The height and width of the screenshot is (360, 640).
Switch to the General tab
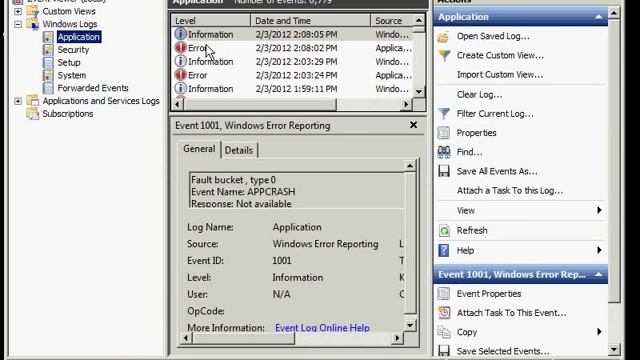coord(199,149)
